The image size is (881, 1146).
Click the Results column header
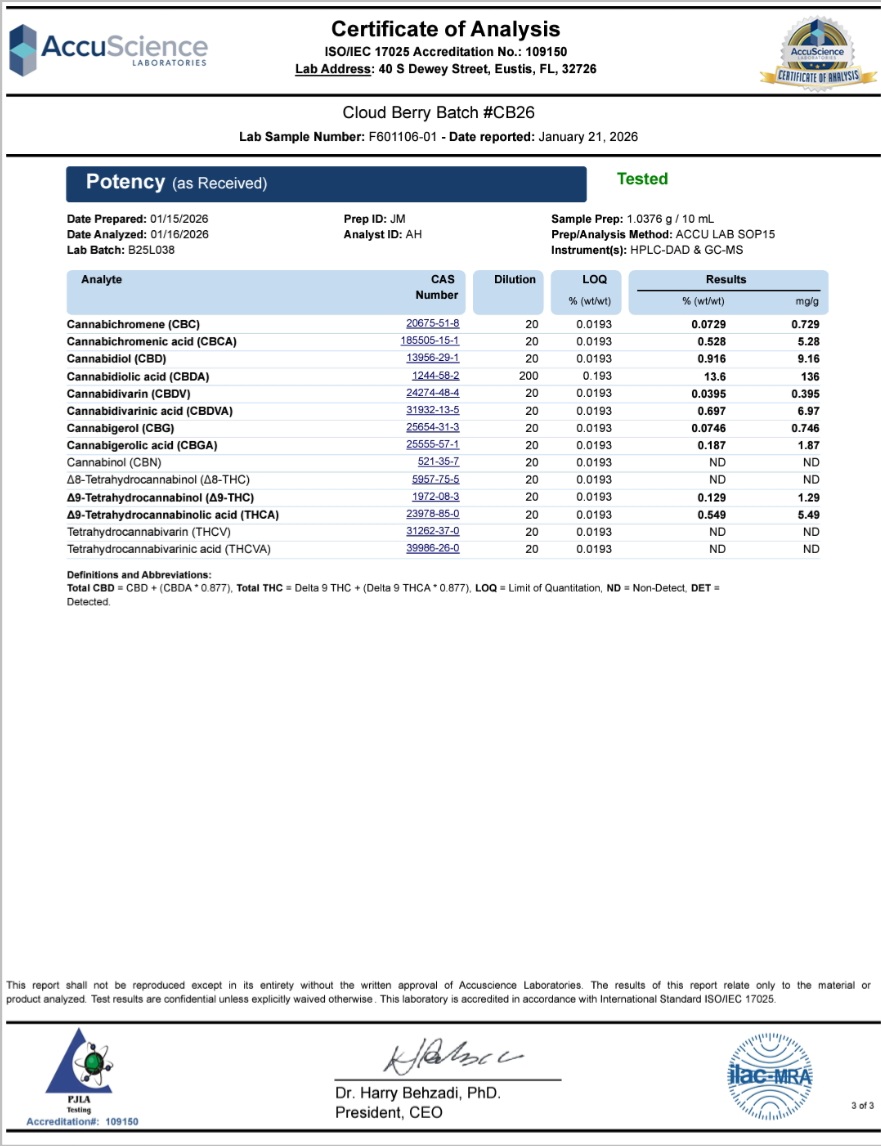(726, 279)
